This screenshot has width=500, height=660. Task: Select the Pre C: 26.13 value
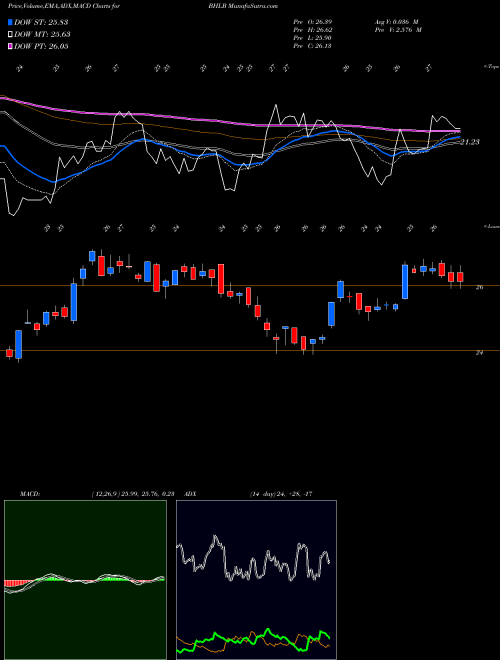[x=313, y=46]
